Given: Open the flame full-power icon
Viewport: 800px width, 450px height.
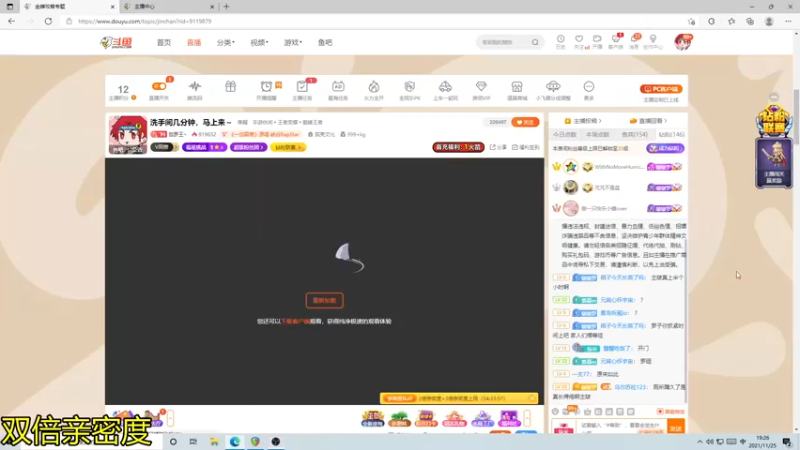Looking at the screenshot, I should [374, 89].
